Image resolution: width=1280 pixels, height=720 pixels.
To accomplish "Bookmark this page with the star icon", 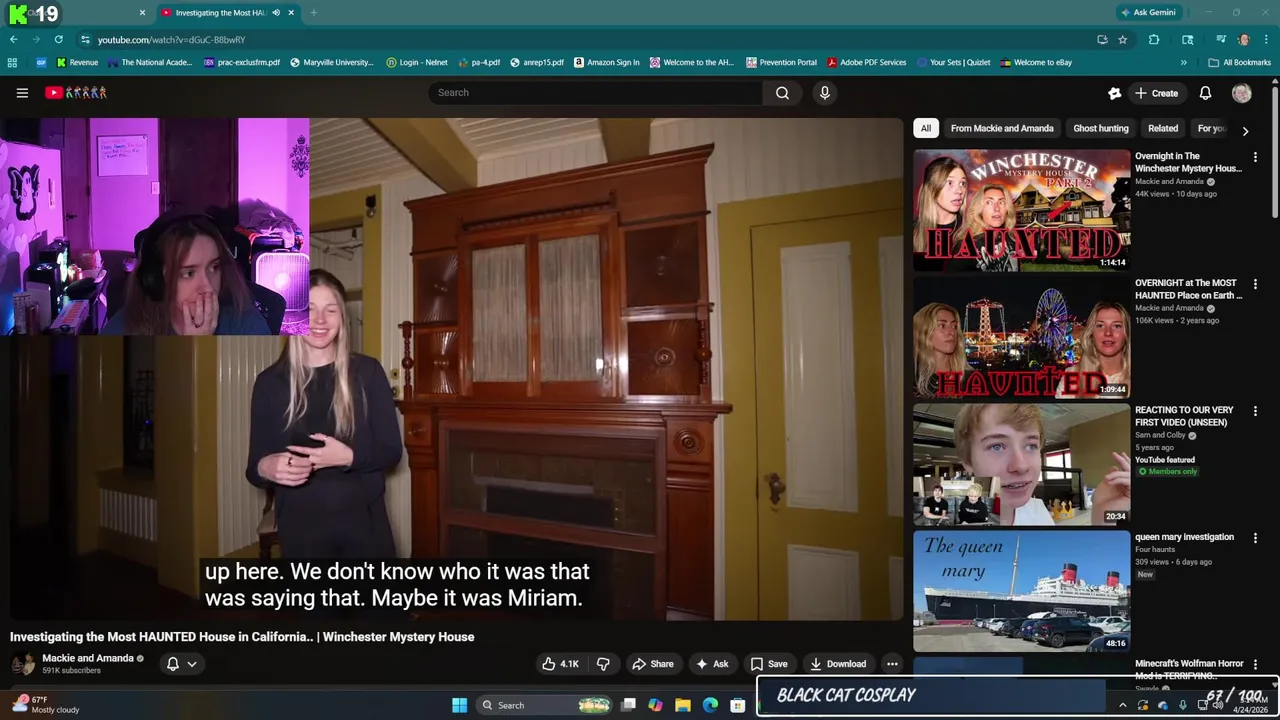I will (1123, 39).
